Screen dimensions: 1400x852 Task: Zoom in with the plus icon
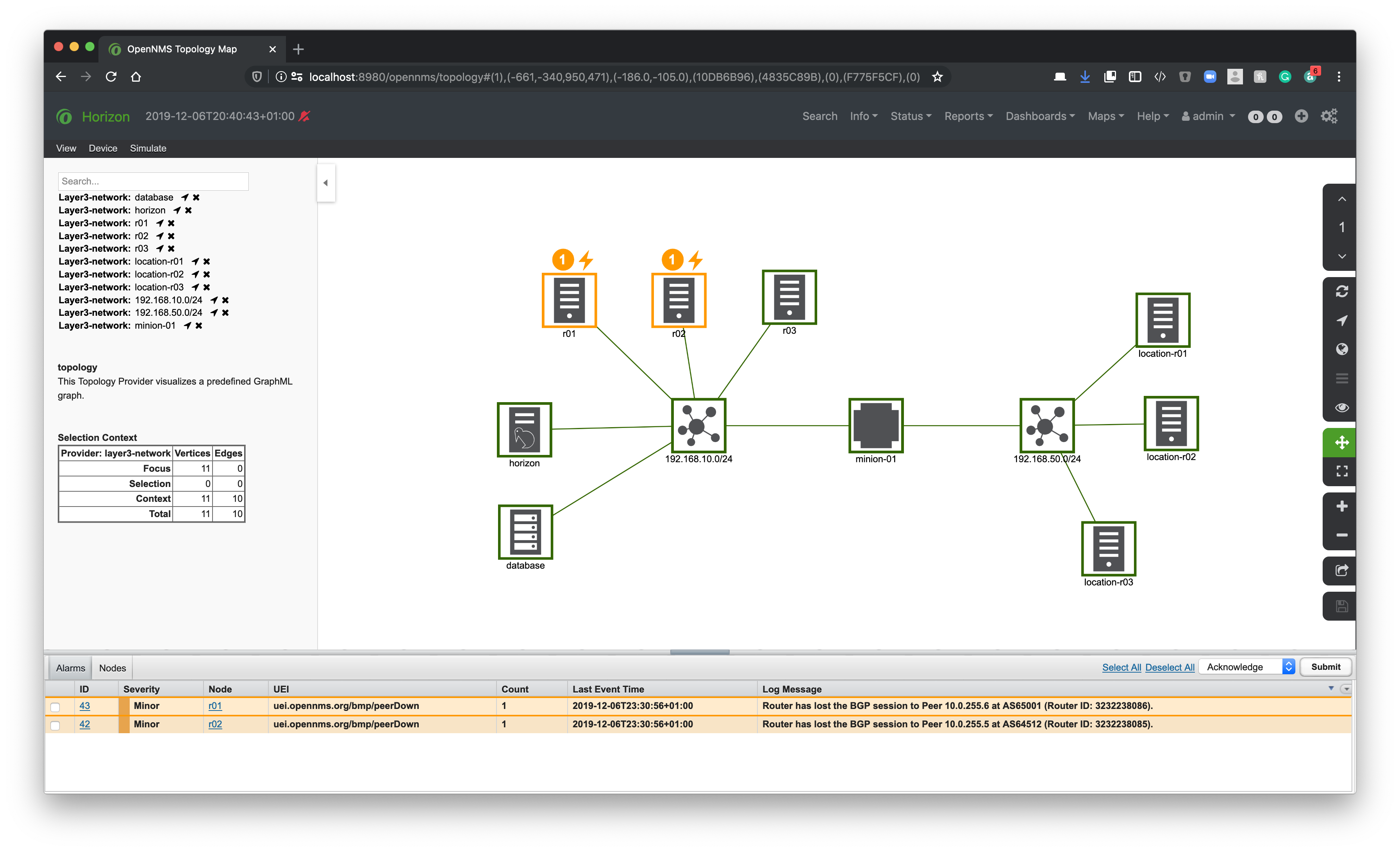tap(1341, 506)
